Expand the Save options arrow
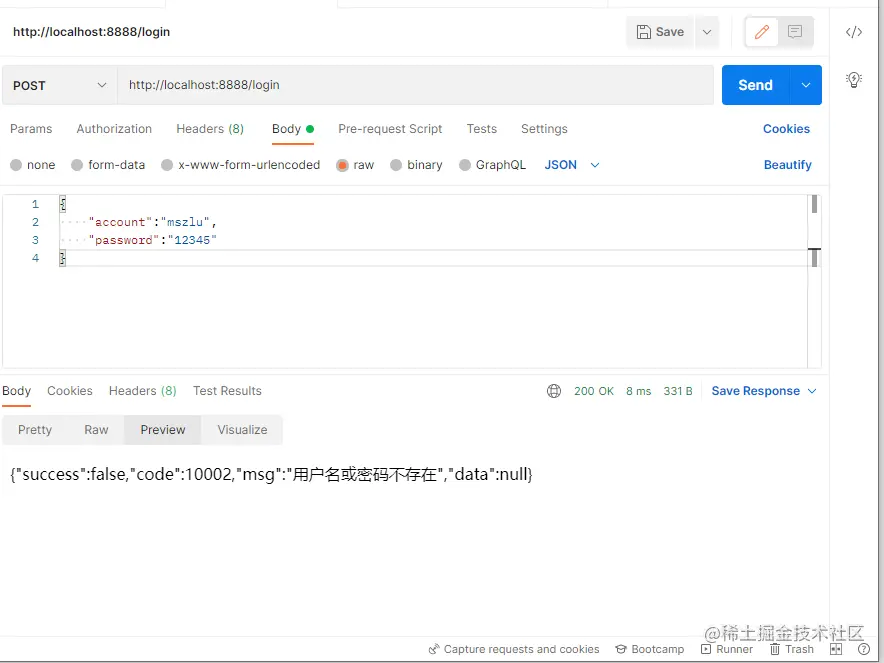 coord(706,32)
